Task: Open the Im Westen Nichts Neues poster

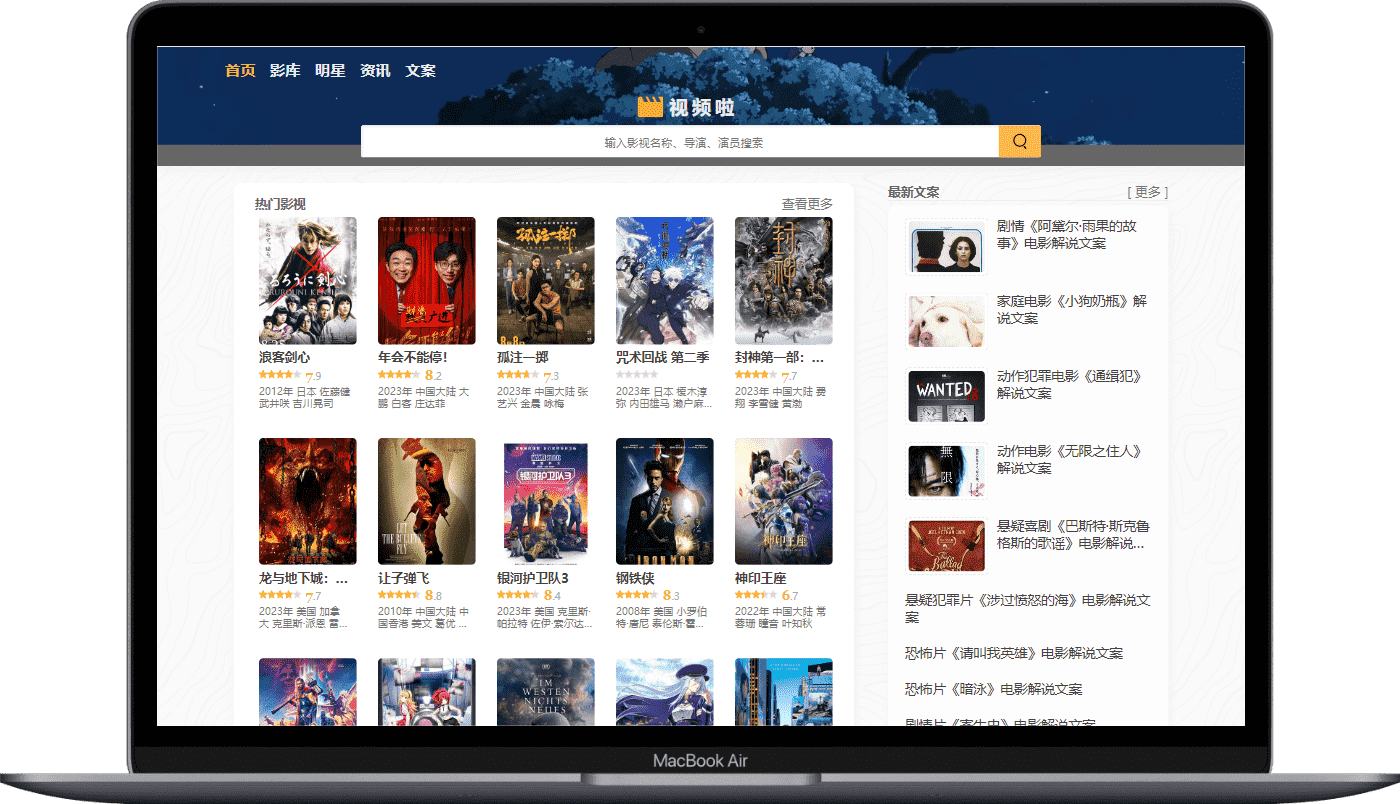Action: click(x=546, y=691)
